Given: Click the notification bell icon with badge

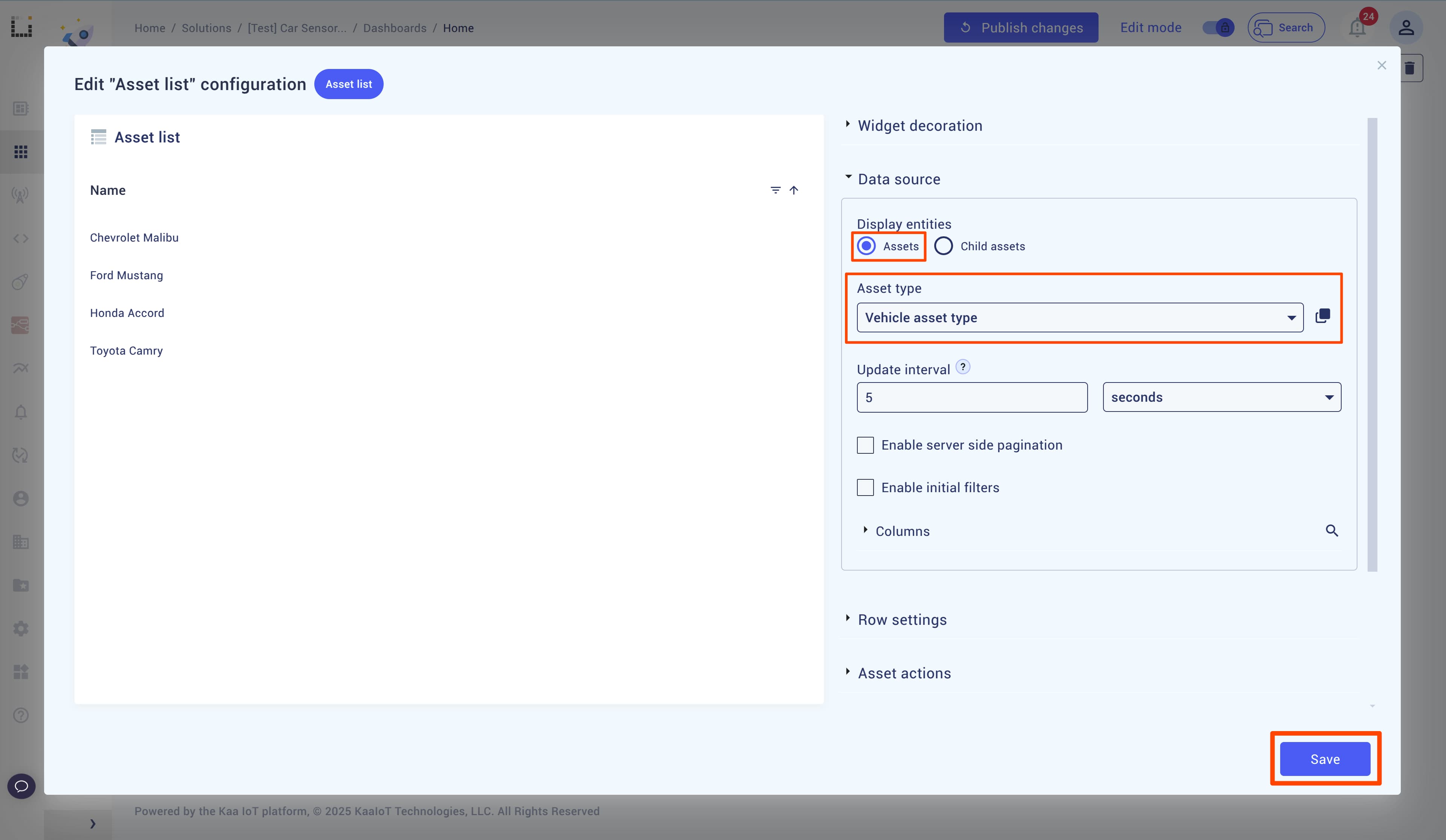Looking at the screenshot, I should pyautogui.click(x=1357, y=27).
